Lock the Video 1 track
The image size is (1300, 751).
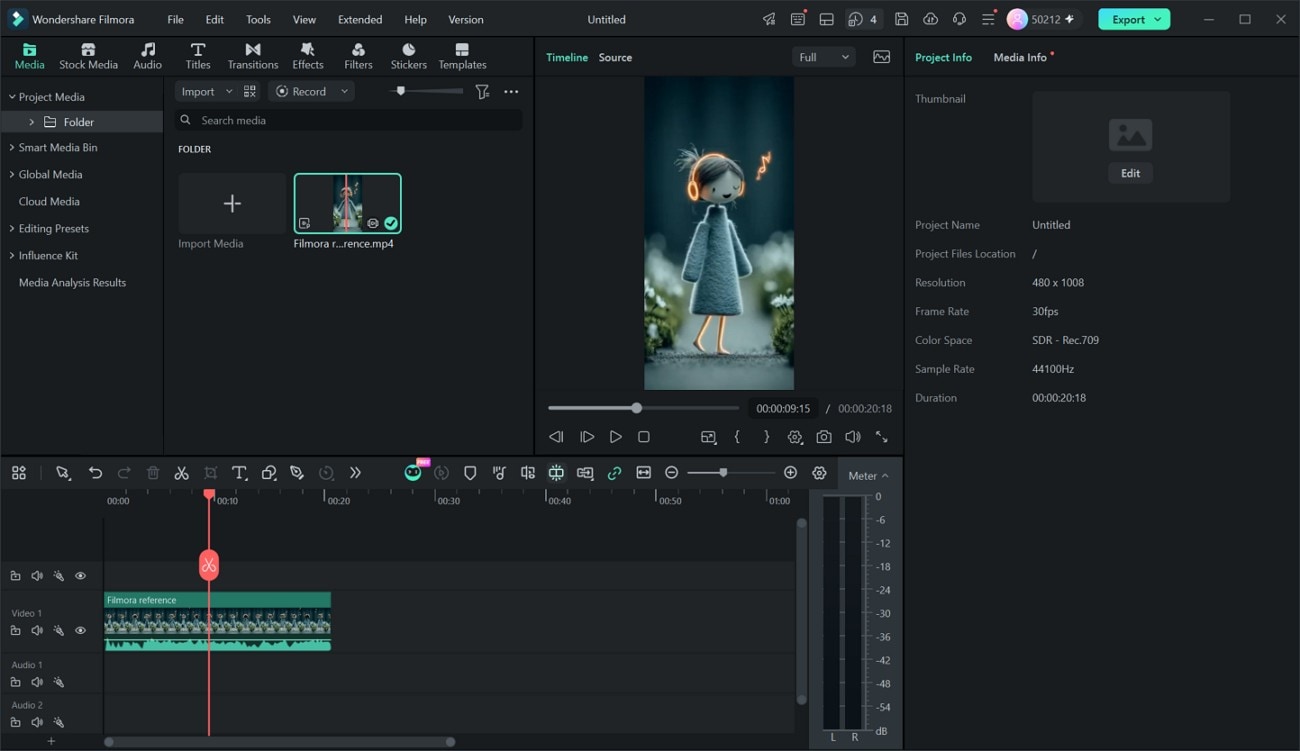15,631
